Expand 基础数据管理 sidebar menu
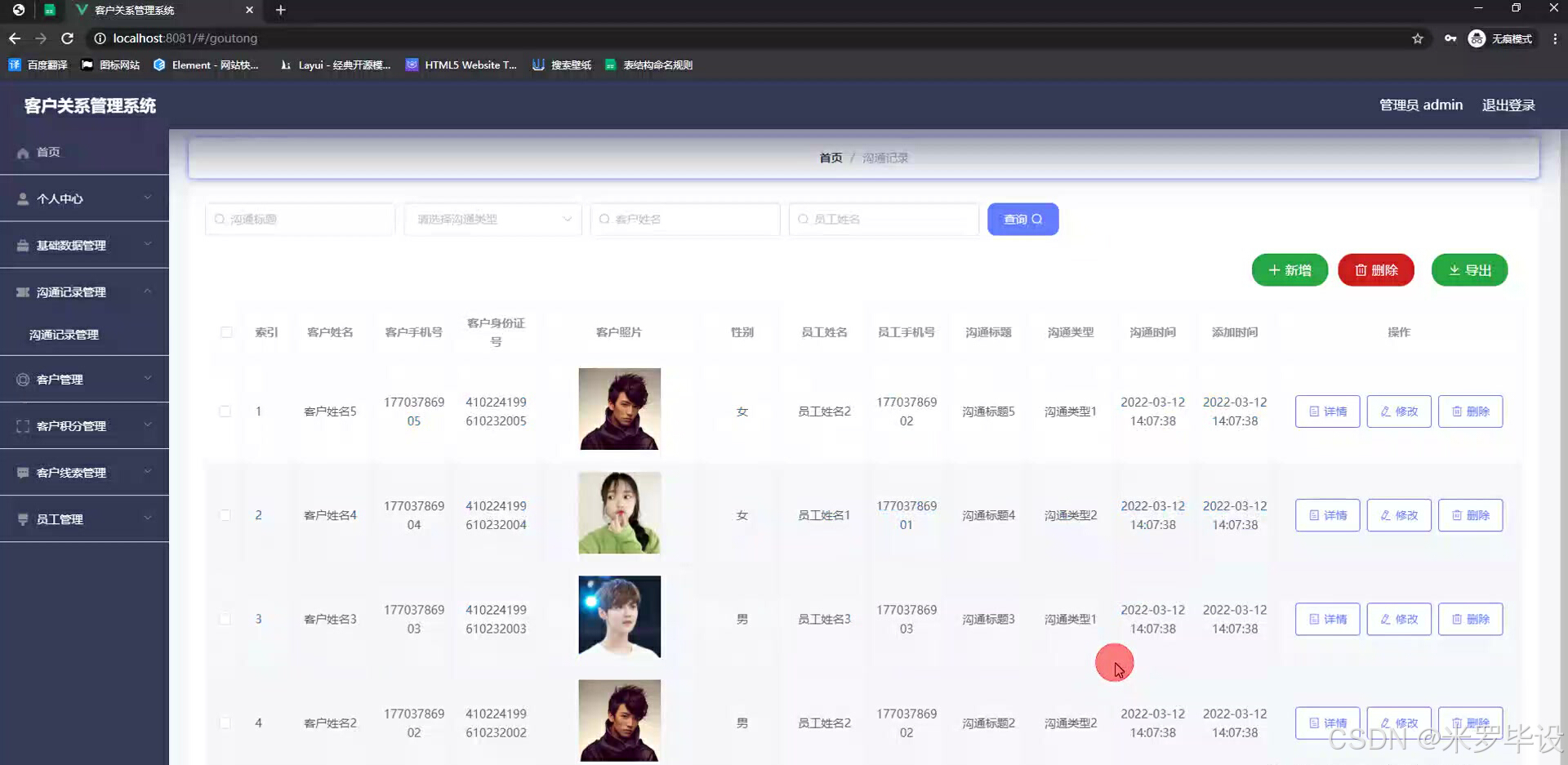This screenshot has width=1568, height=765. 84,245
